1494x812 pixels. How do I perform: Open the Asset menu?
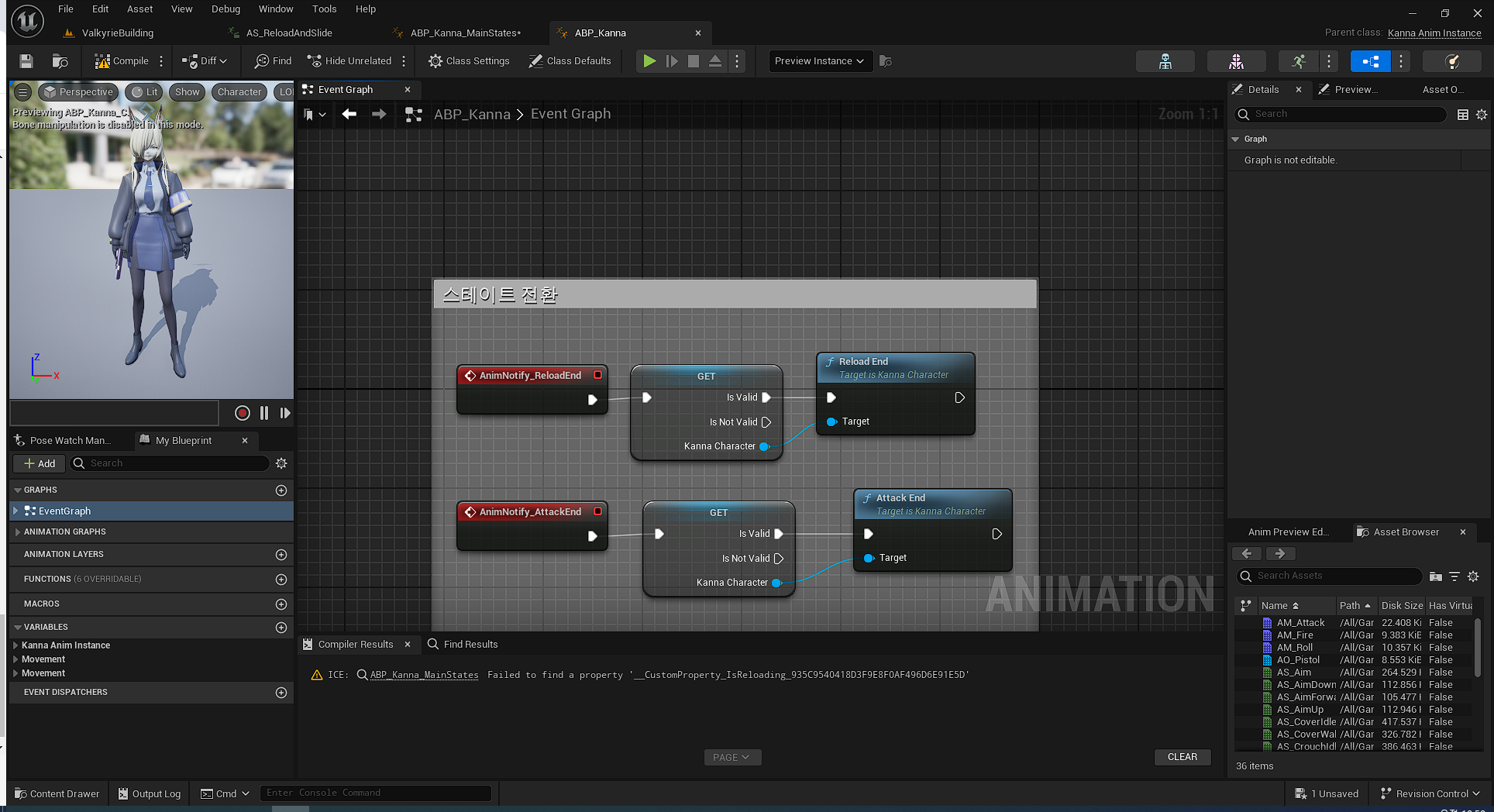[x=140, y=9]
